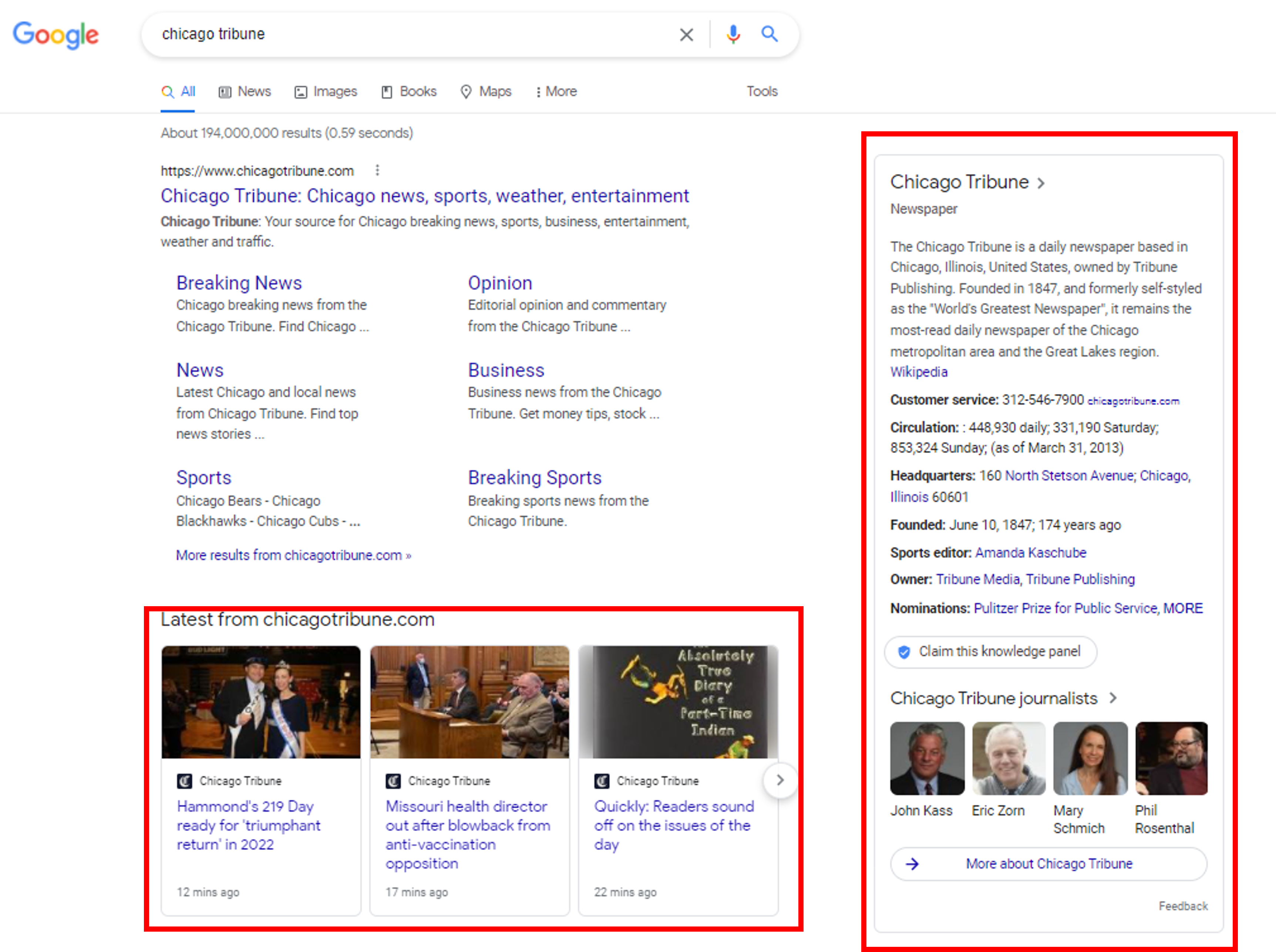Open Hammond's 219 Day article thumbnail

pyautogui.click(x=261, y=702)
